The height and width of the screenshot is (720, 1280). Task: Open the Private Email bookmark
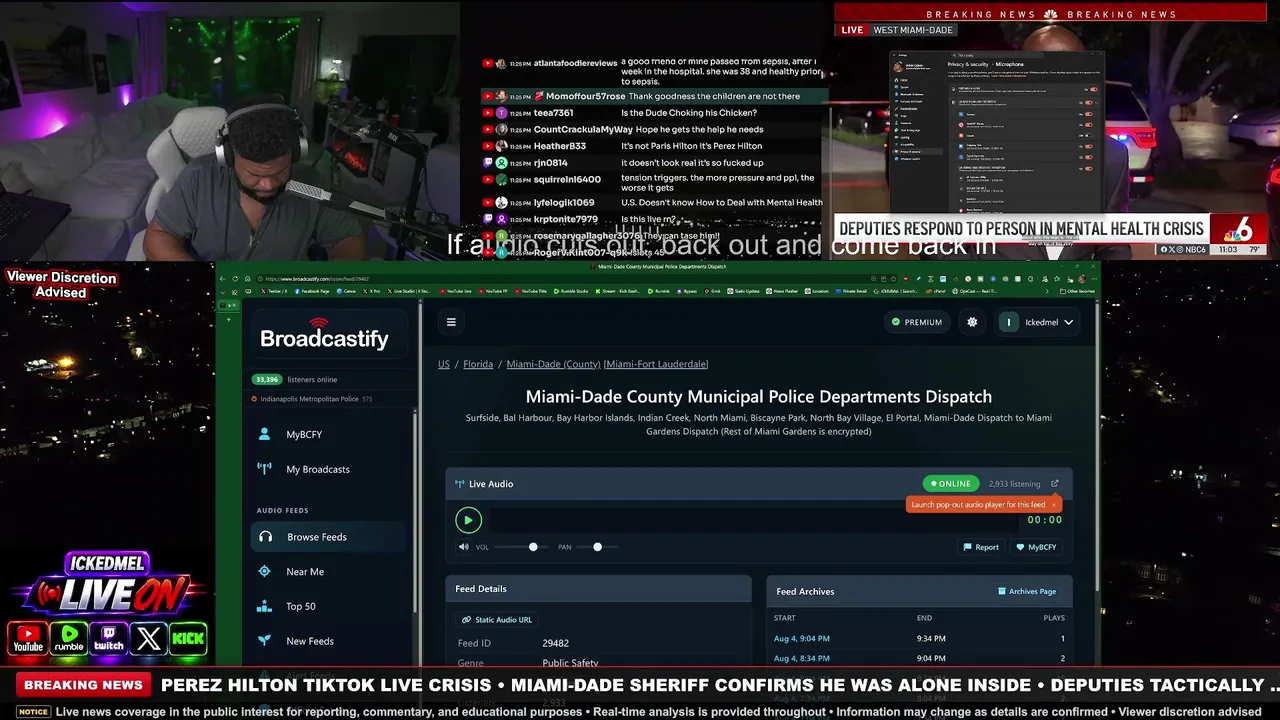pos(852,291)
